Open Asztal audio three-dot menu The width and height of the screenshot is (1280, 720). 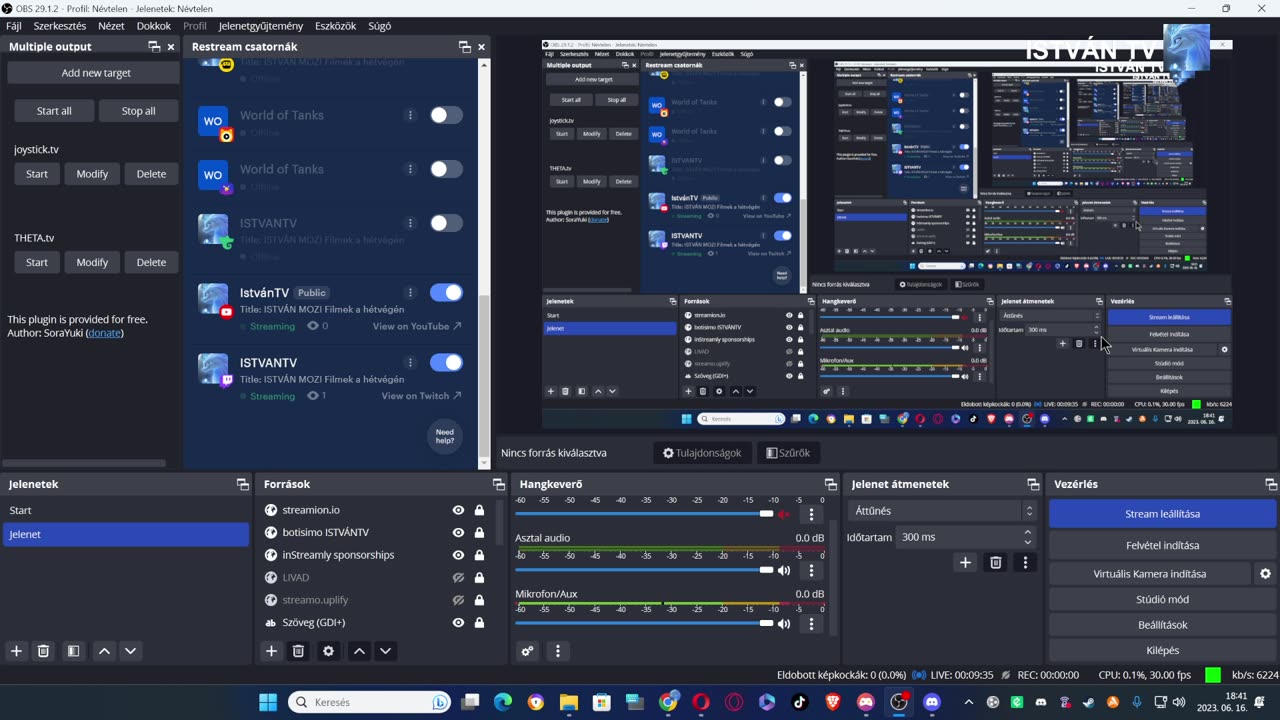pos(811,570)
